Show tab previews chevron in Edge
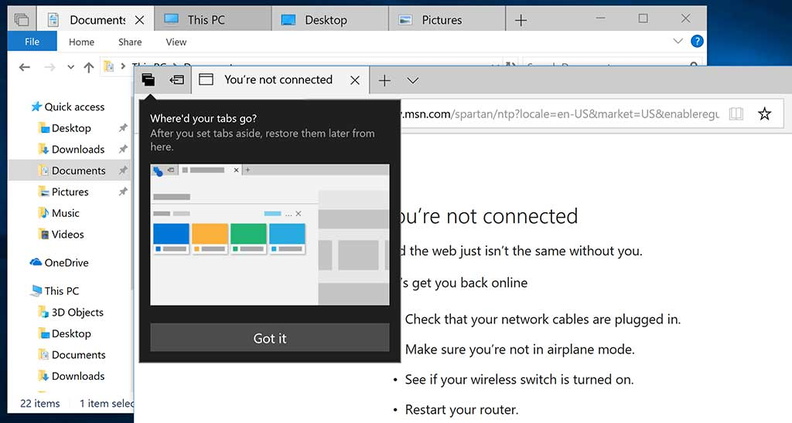 [x=413, y=80]
